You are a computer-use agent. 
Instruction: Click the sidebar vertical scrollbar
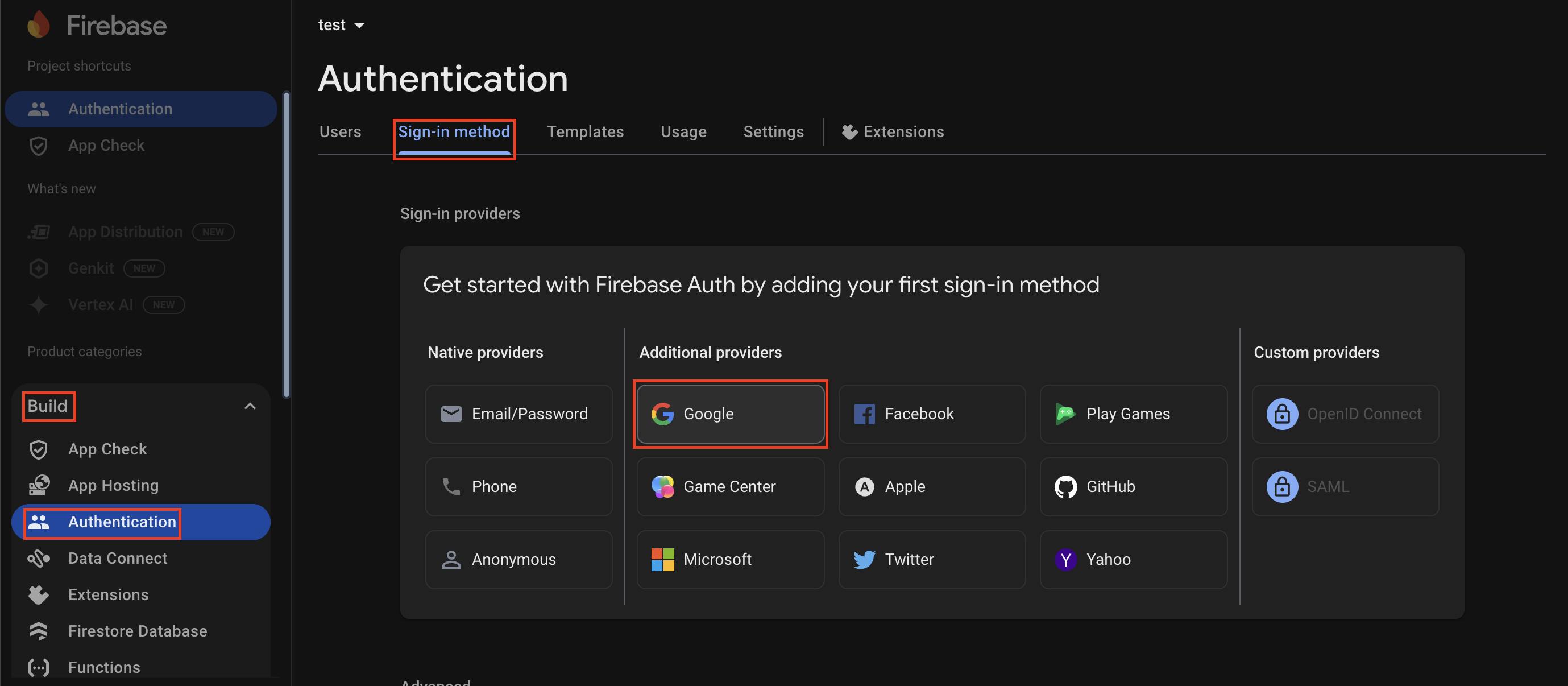click(x=286, y=245)
